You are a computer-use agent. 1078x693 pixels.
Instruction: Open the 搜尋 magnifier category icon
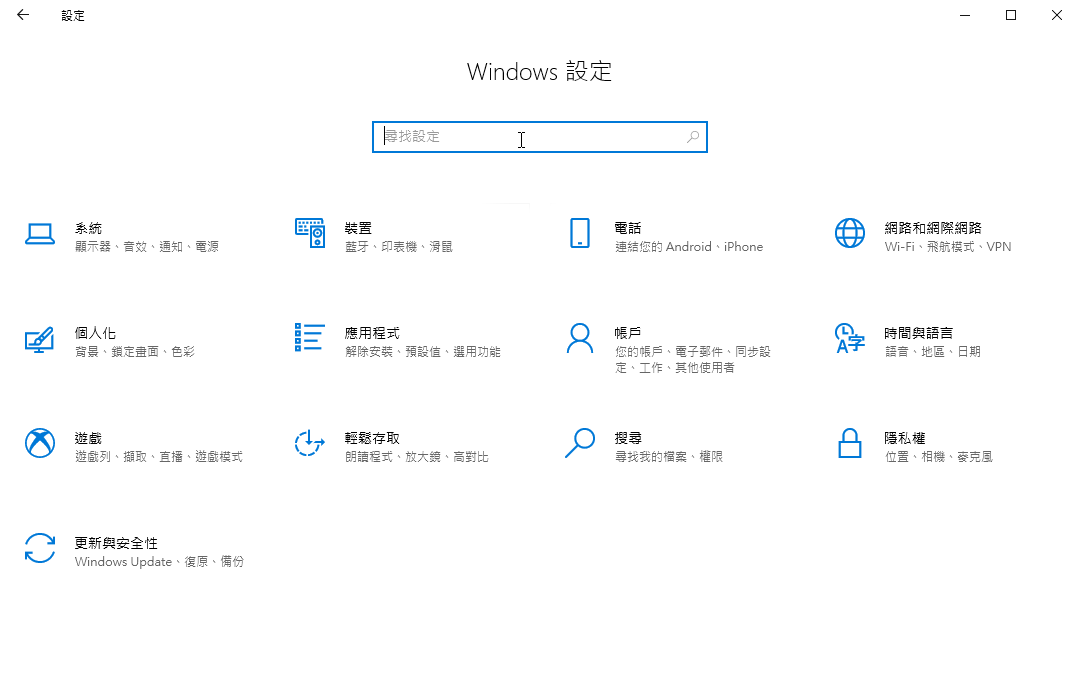(580, 443)
